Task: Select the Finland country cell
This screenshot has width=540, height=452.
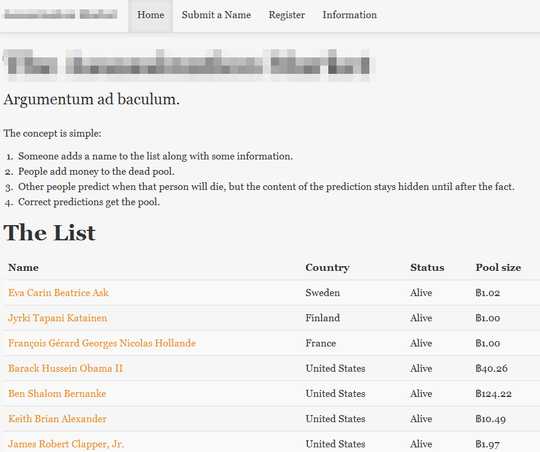Action: pyautogui.click(x=323, y=318)
